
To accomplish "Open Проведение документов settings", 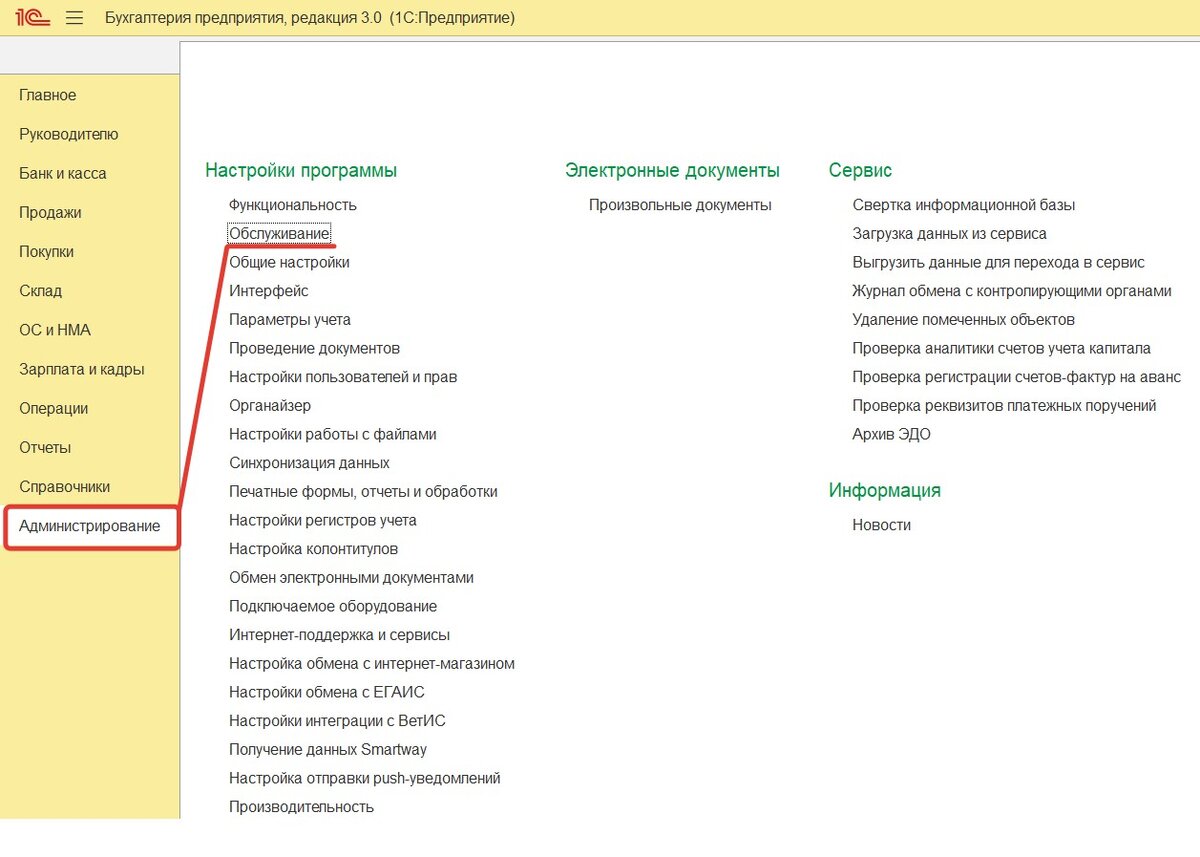I will (314, 348).
